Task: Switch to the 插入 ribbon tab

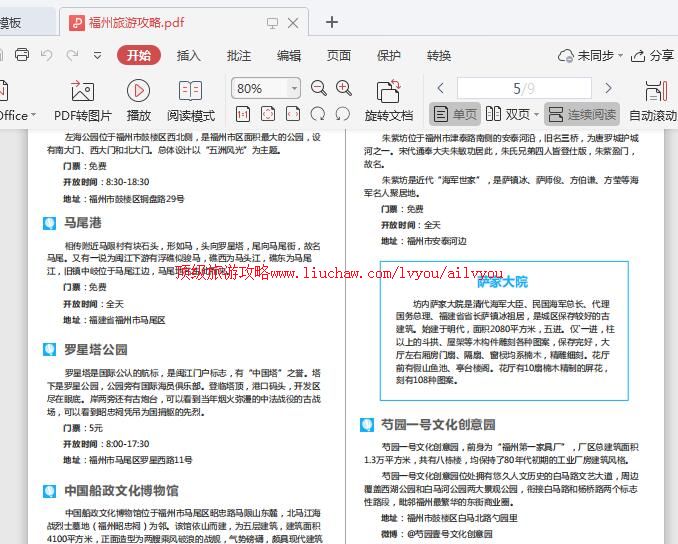Action: [x=189, y=56]
